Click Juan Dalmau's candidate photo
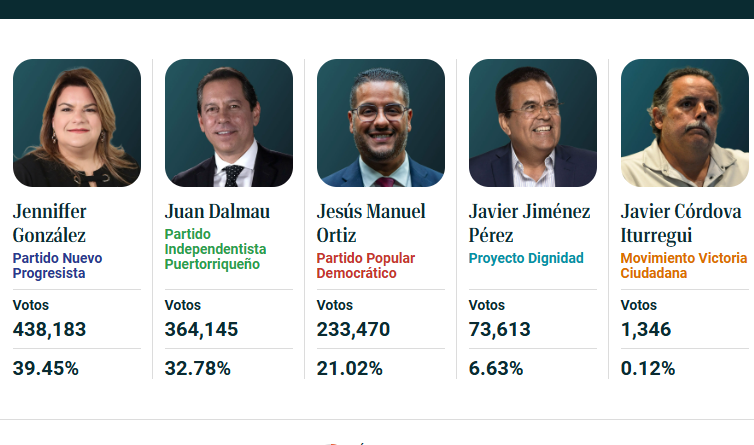This screenshot has width=754, height=445. (x=229, y=123)
